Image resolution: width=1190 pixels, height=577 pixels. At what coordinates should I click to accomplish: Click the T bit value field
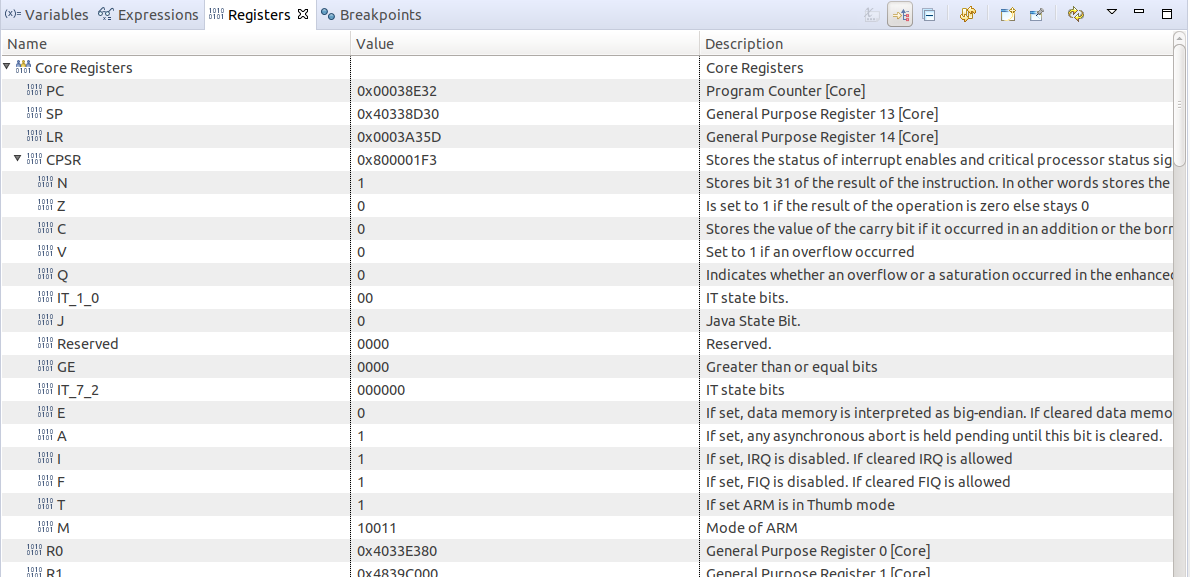362,505
